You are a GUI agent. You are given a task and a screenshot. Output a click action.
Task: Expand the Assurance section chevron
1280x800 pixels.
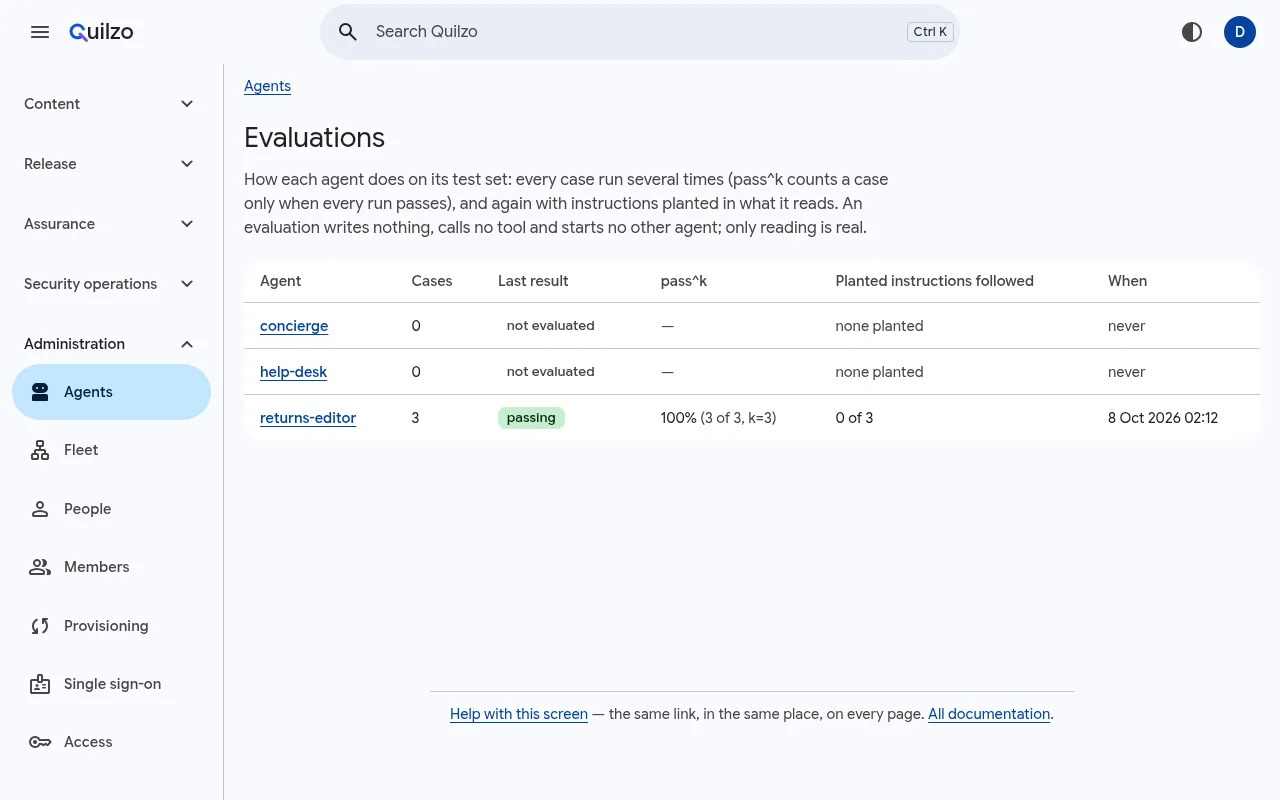[187, 224]
